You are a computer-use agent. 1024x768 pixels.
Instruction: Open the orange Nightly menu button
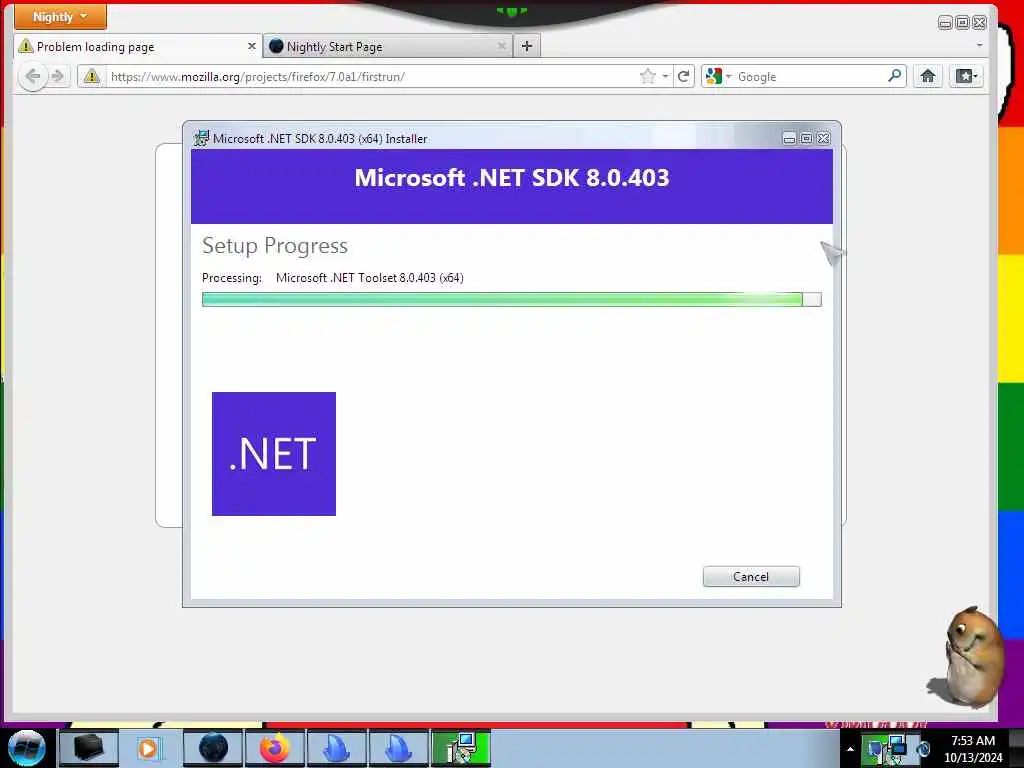tap(60, 16)
